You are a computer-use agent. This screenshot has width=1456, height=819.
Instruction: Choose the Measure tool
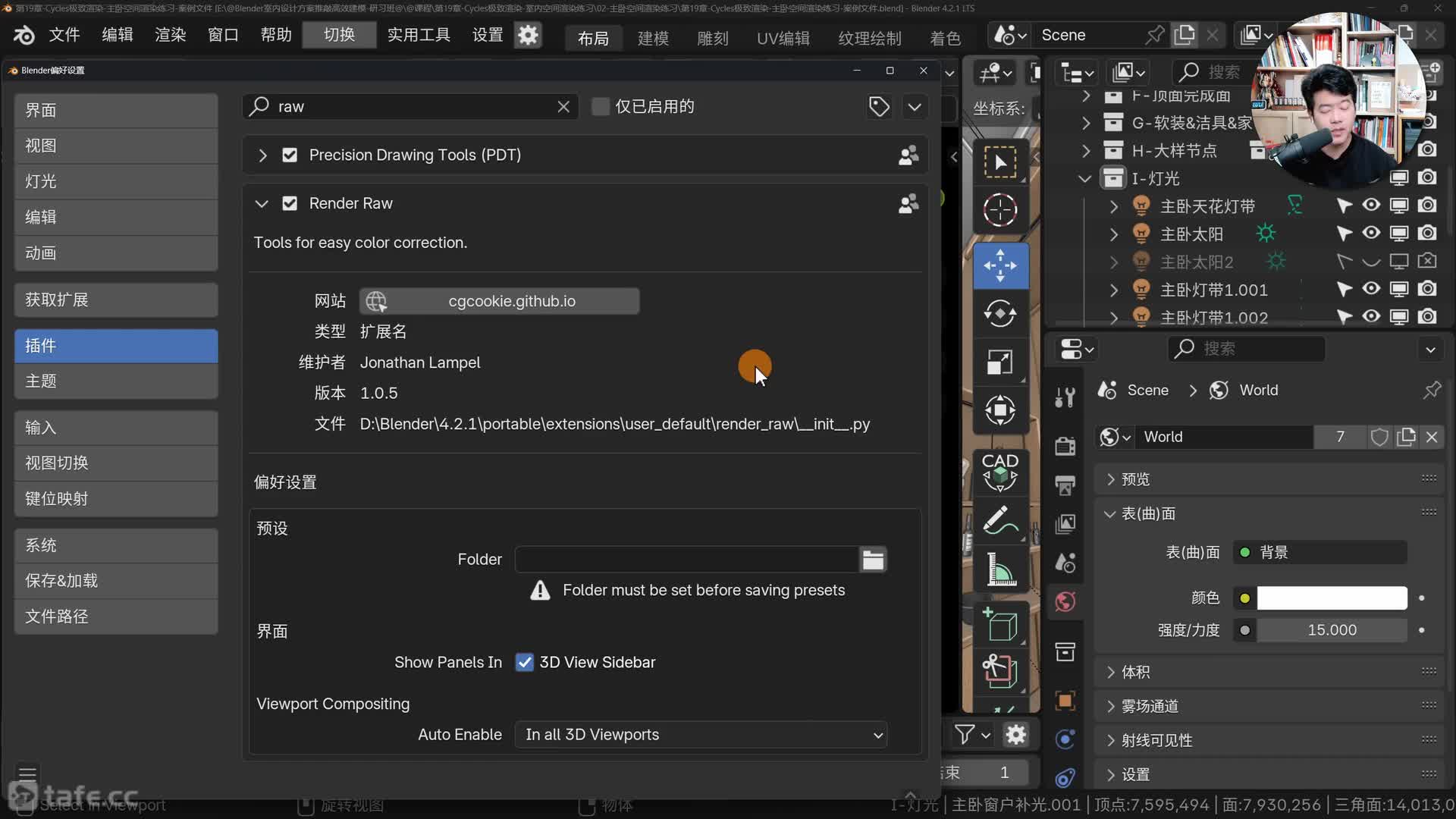pyautogui.click(x=1000, y=569)
